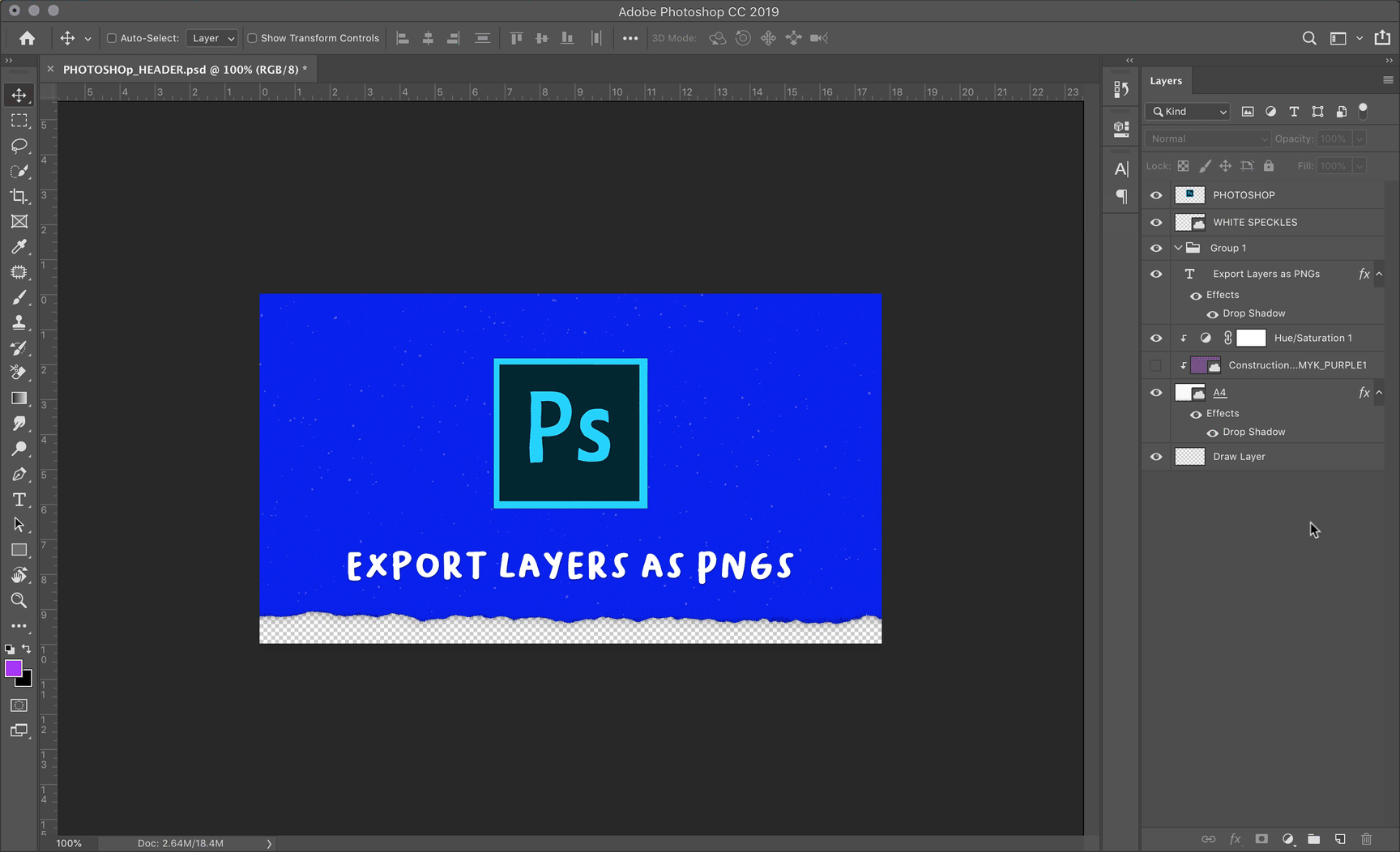Select the Smudge tool

[x=19, y=424]
